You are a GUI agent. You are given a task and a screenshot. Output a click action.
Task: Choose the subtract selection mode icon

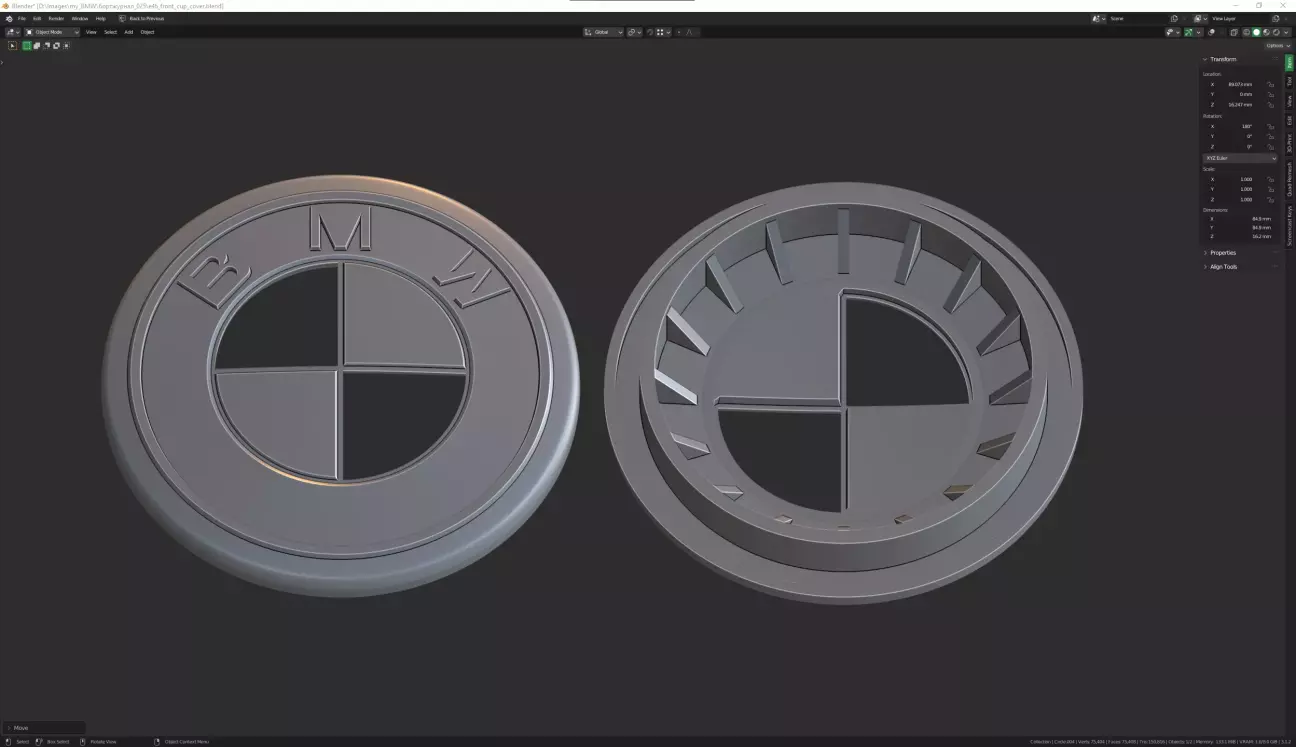pos(47,46)
